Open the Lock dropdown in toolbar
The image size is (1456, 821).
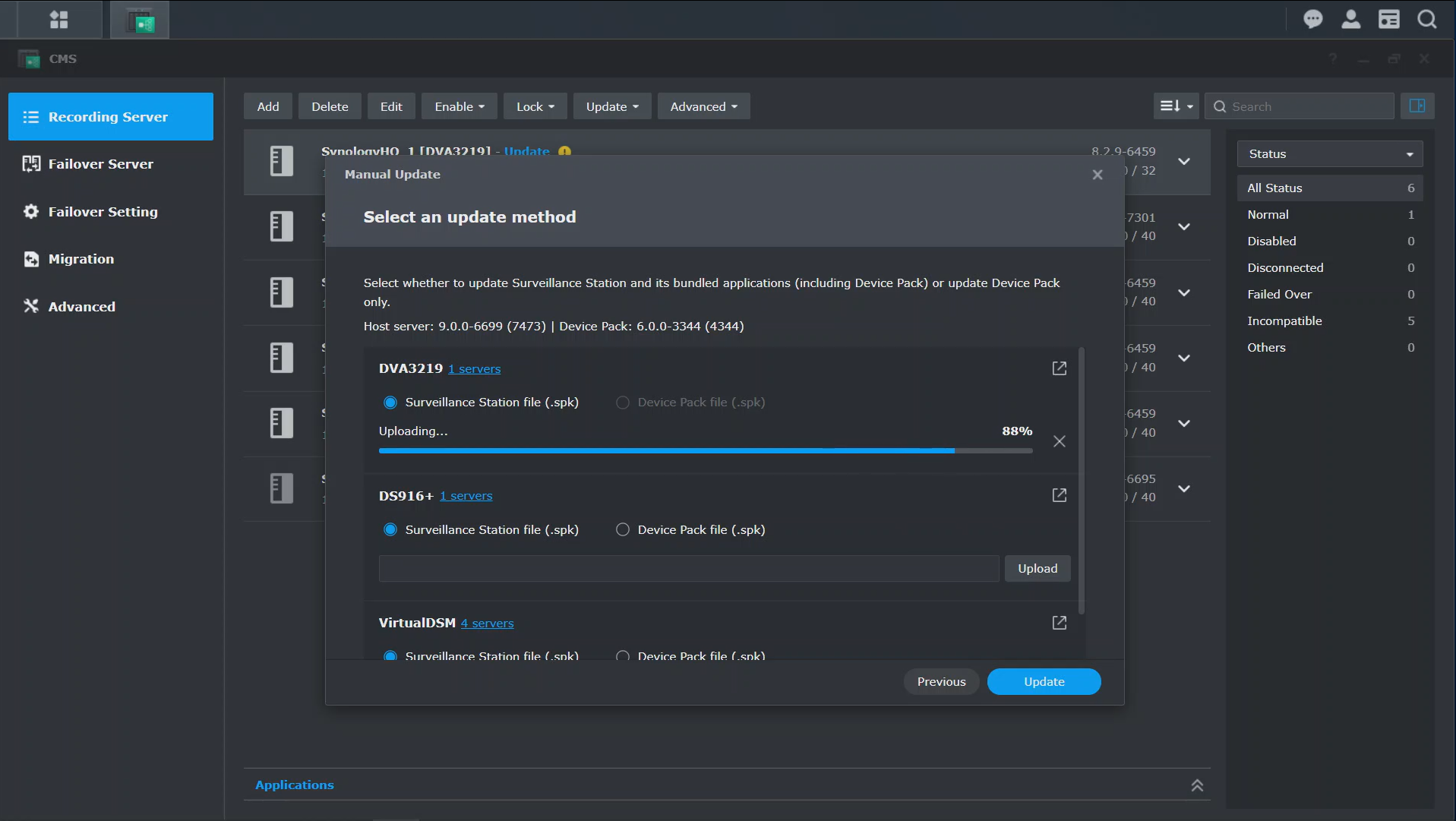535,106
